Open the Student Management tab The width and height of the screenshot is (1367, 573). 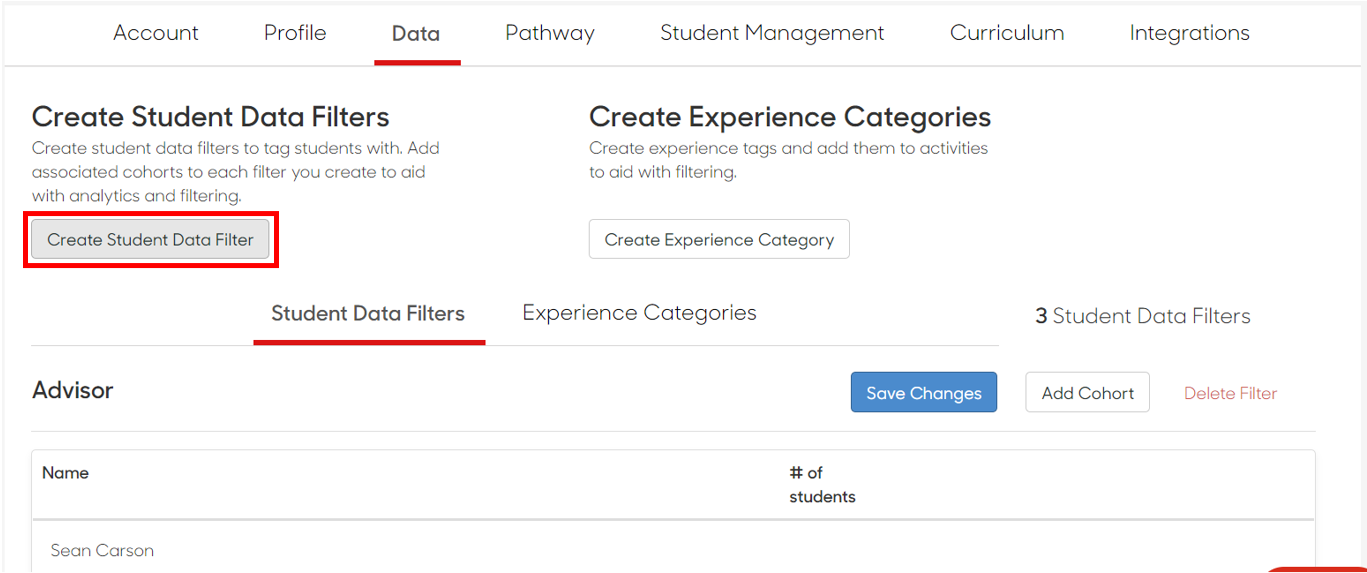point(772,33)
